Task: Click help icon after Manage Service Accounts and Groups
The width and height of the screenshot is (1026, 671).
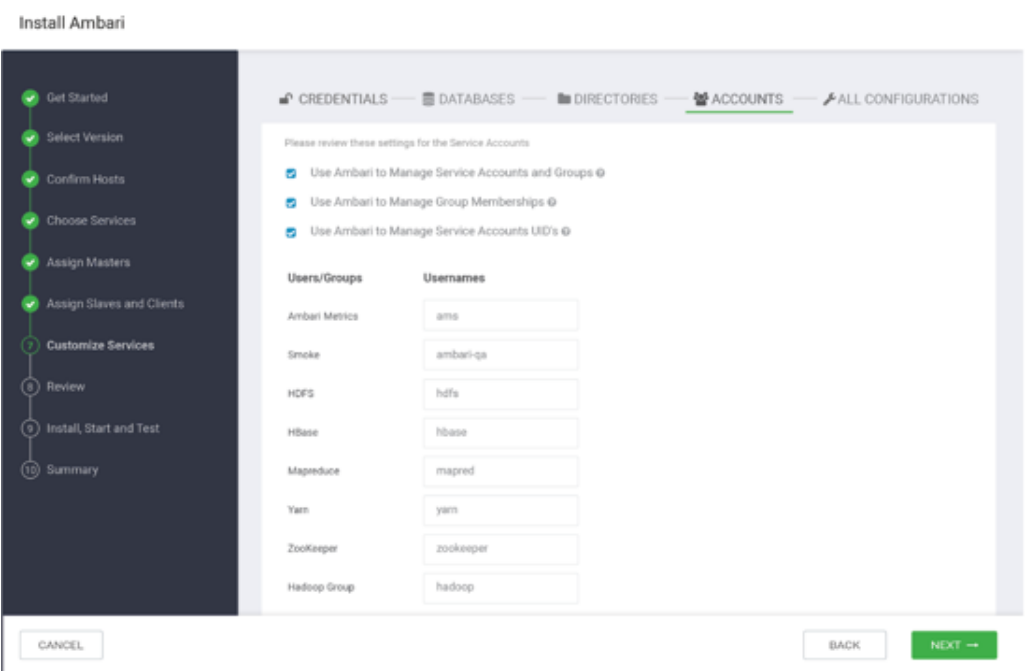Action: click(x=601, y=173)
